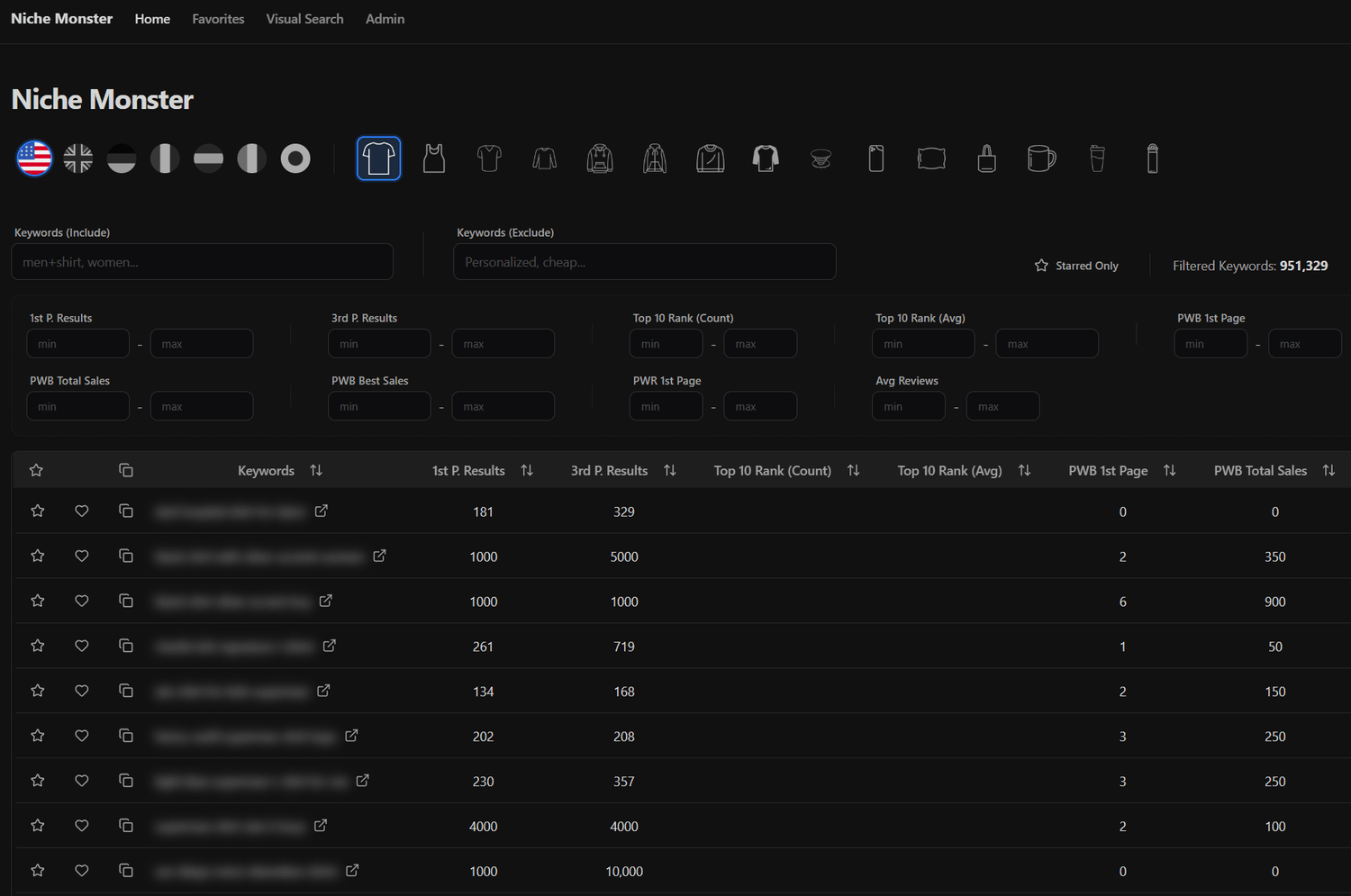The width and height of the screenshot is (1351, 896).
Task: Click the Niche Monster brand logo in navbar
Action: (61, 19)
